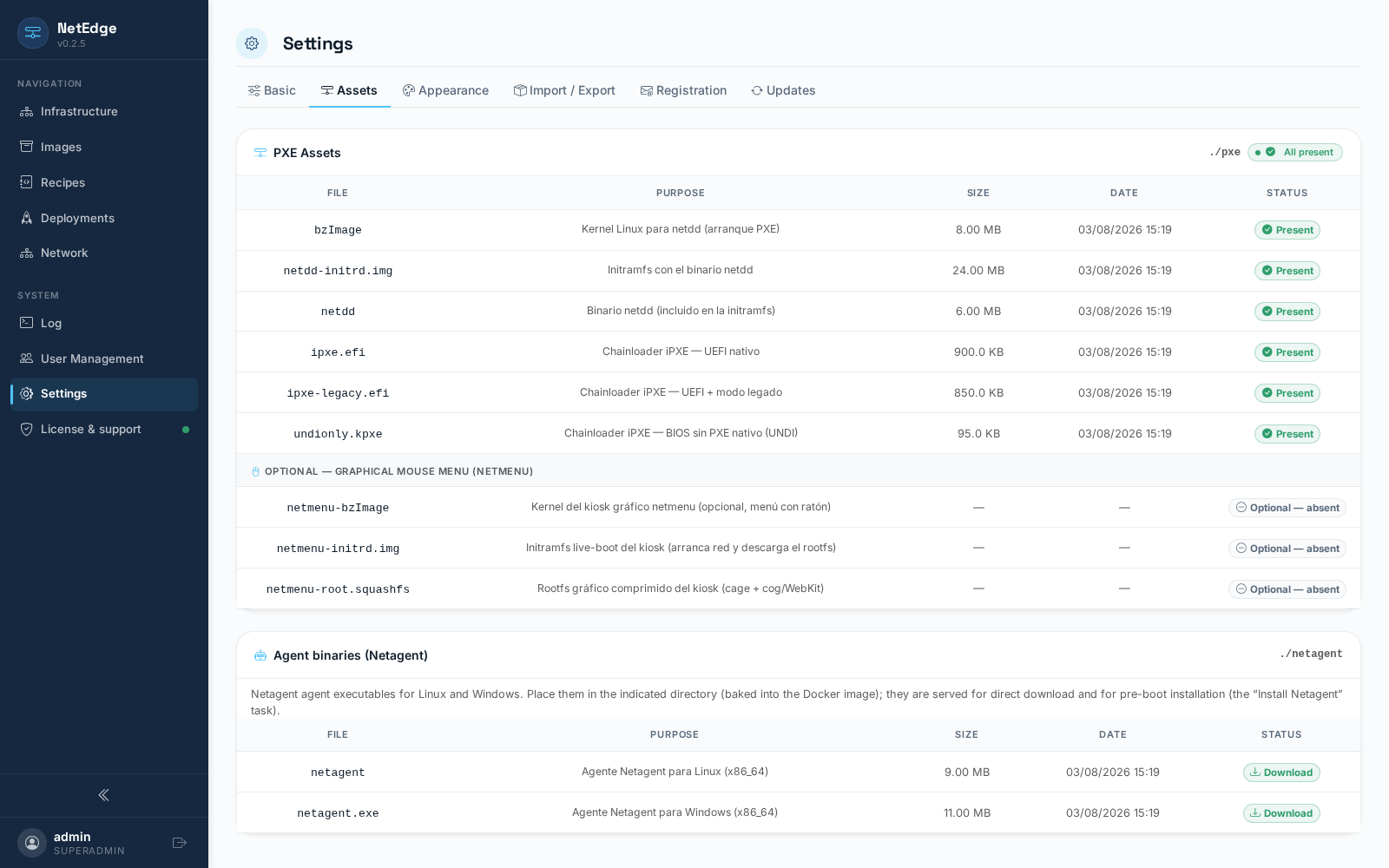Click the green License status dot
This screenshot has width=1389, height=868.
point(186,430)
